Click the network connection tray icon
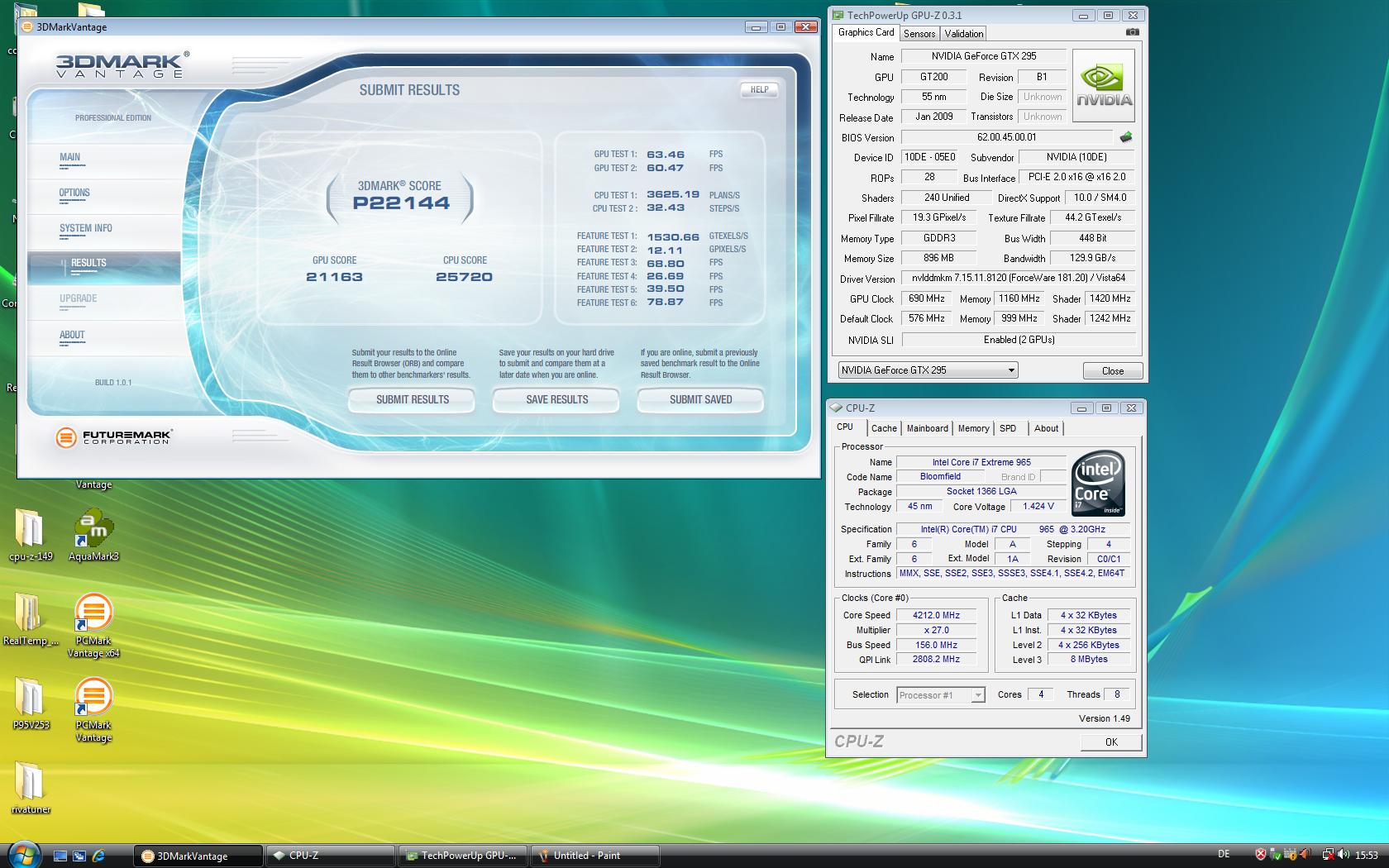Viewport: 1389px width, 868px height. pos(1328,855)
